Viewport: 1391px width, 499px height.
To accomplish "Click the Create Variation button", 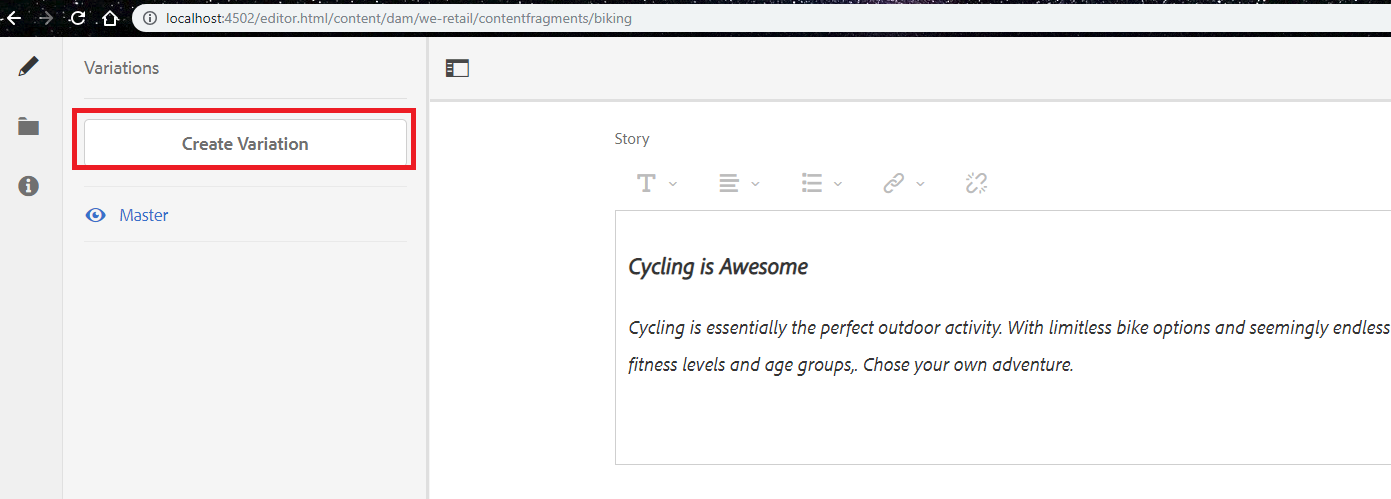I will (245, 144).
